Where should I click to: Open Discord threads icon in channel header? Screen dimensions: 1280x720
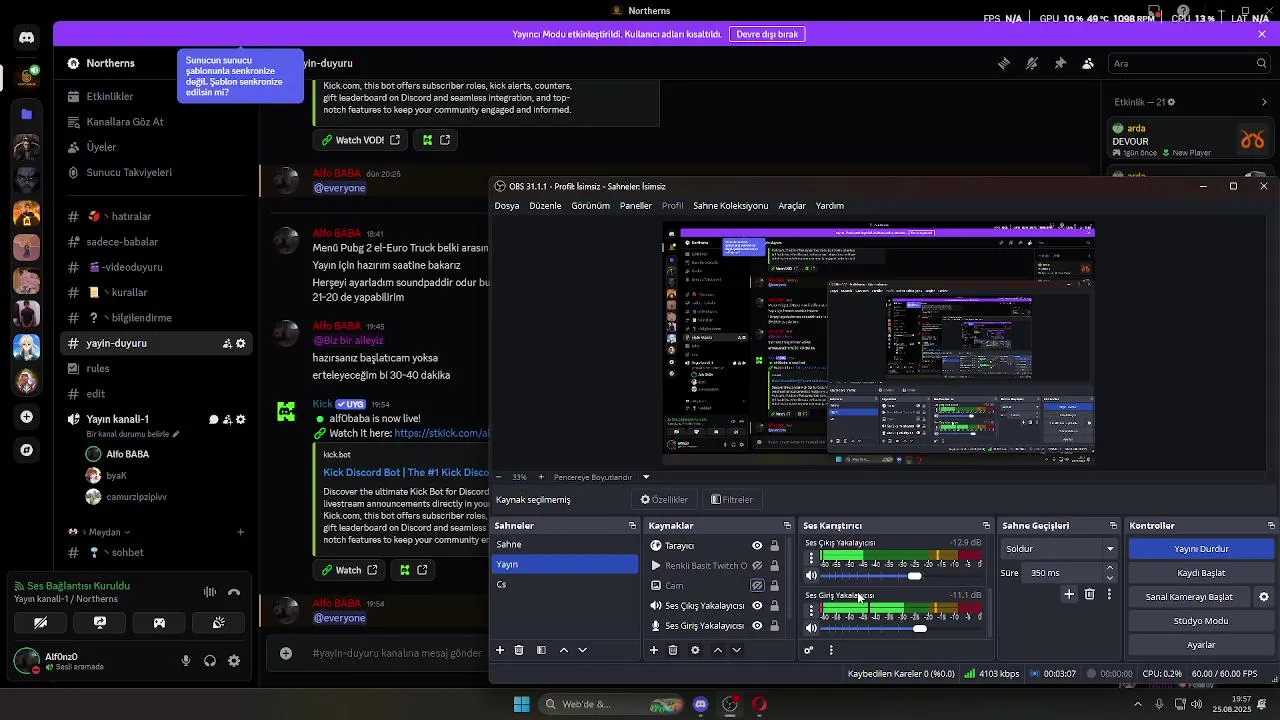pyautogui.click(x=1004, y=63)
